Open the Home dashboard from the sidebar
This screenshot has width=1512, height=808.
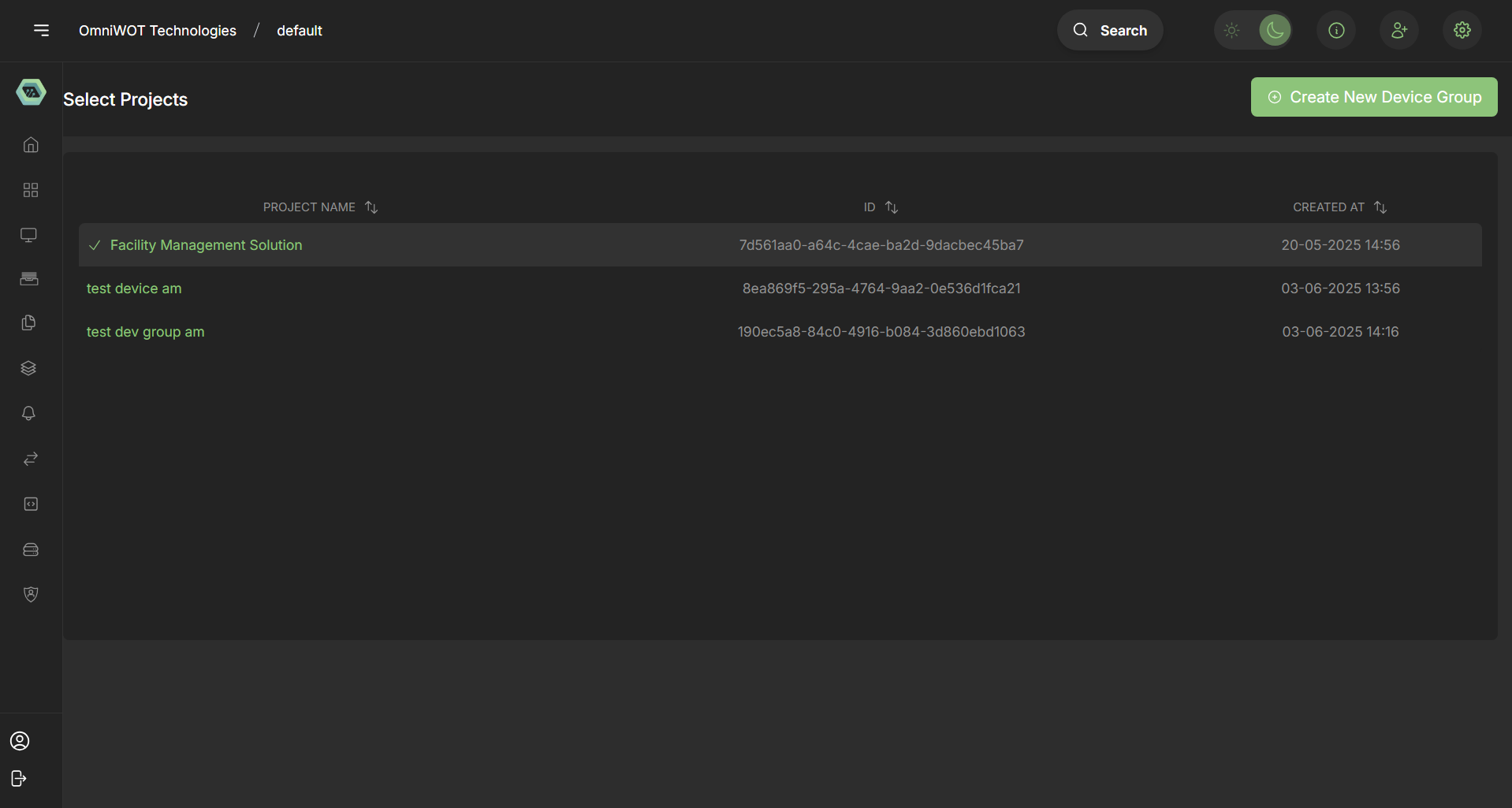pos(30,145)
